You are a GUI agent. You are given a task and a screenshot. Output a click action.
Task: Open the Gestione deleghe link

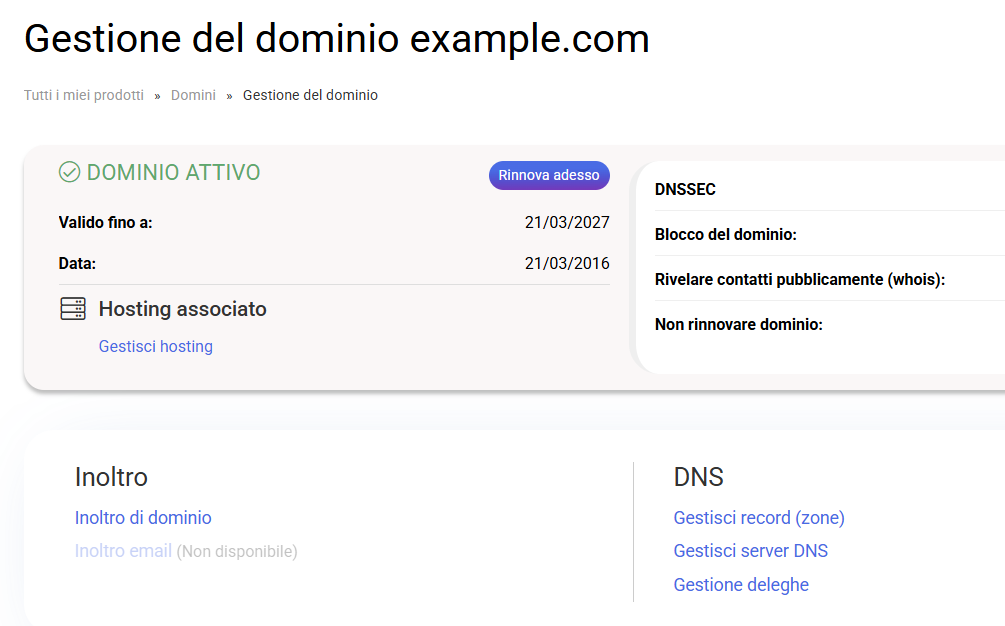point(741,585)
